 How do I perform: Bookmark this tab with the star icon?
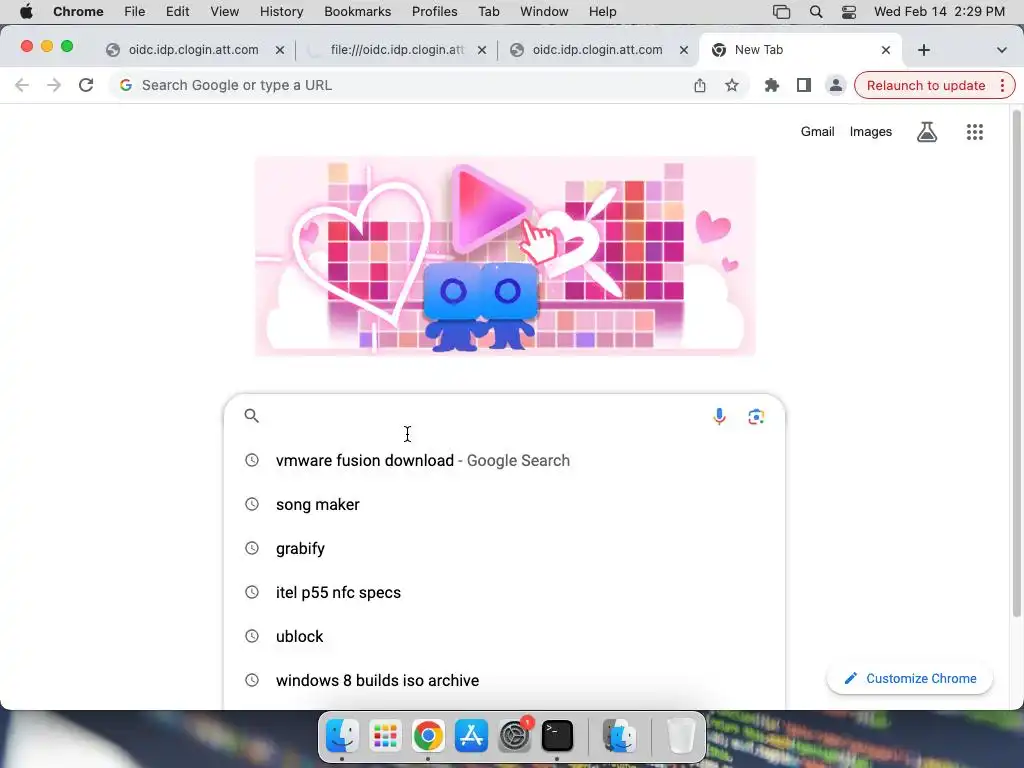[x=731, y=85]
